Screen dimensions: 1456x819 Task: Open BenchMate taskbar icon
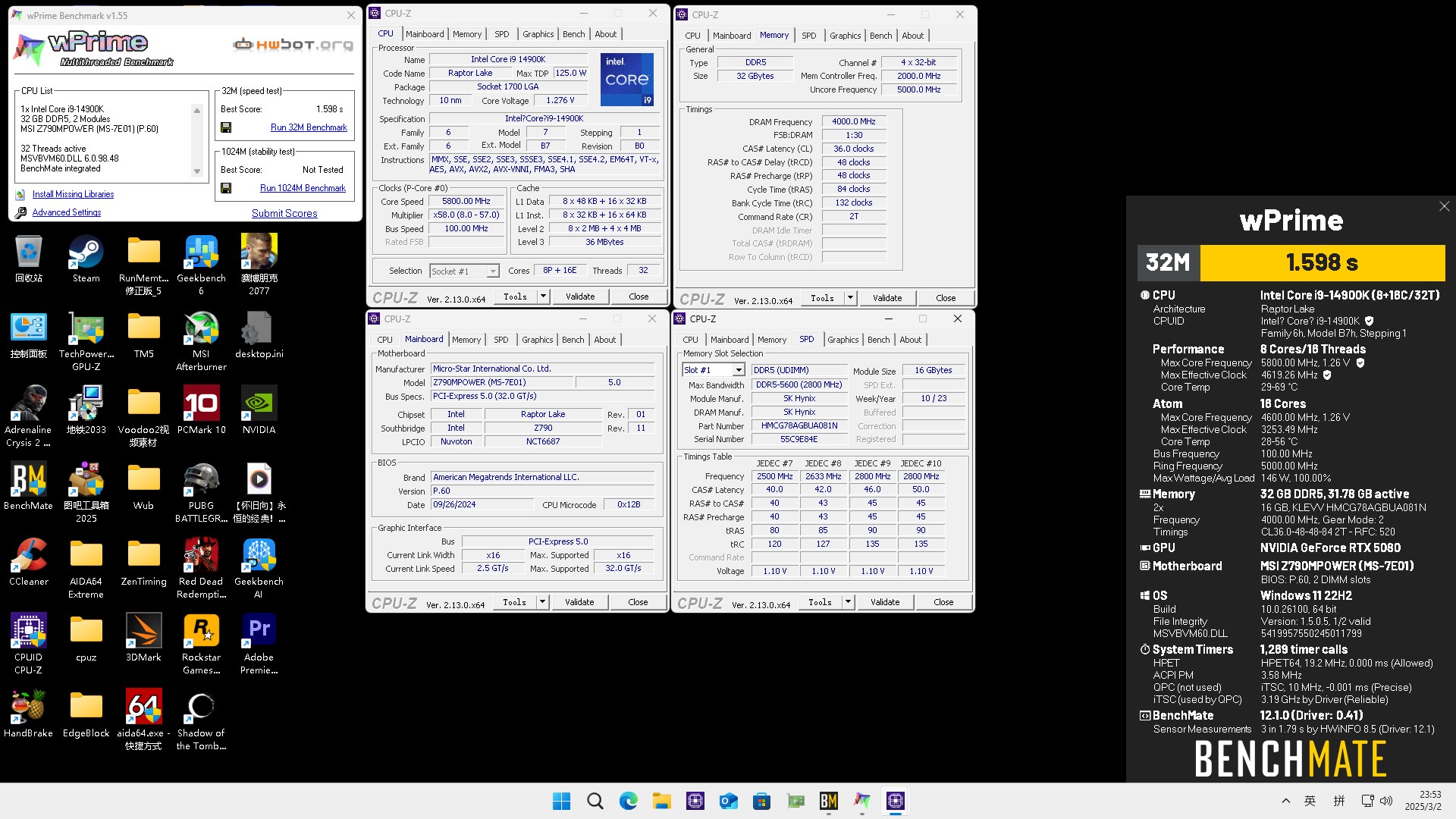[x=829, y=801]
